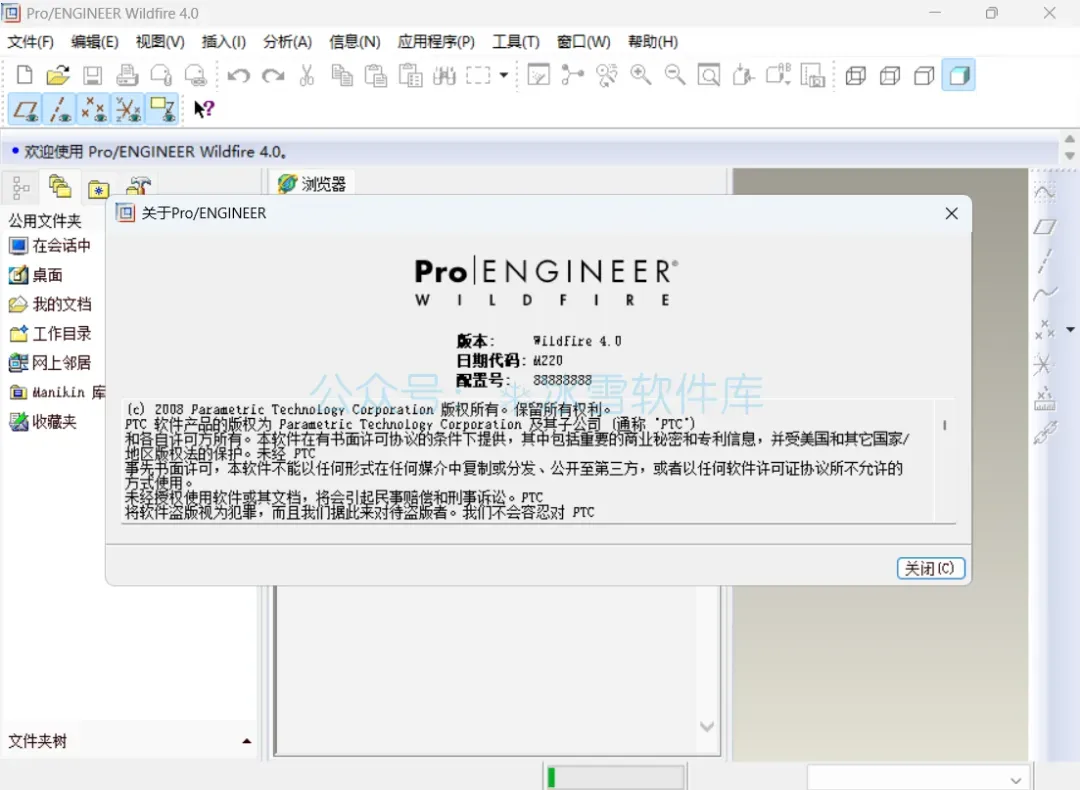
Task: Open the Find binoculars tool
Action: coord(444,75)
